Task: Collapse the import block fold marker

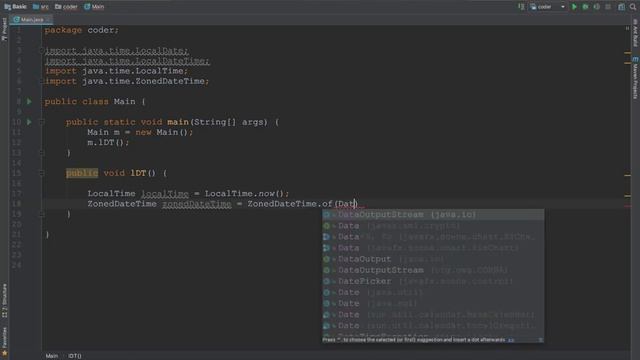Action: click(x=42, y=51)
